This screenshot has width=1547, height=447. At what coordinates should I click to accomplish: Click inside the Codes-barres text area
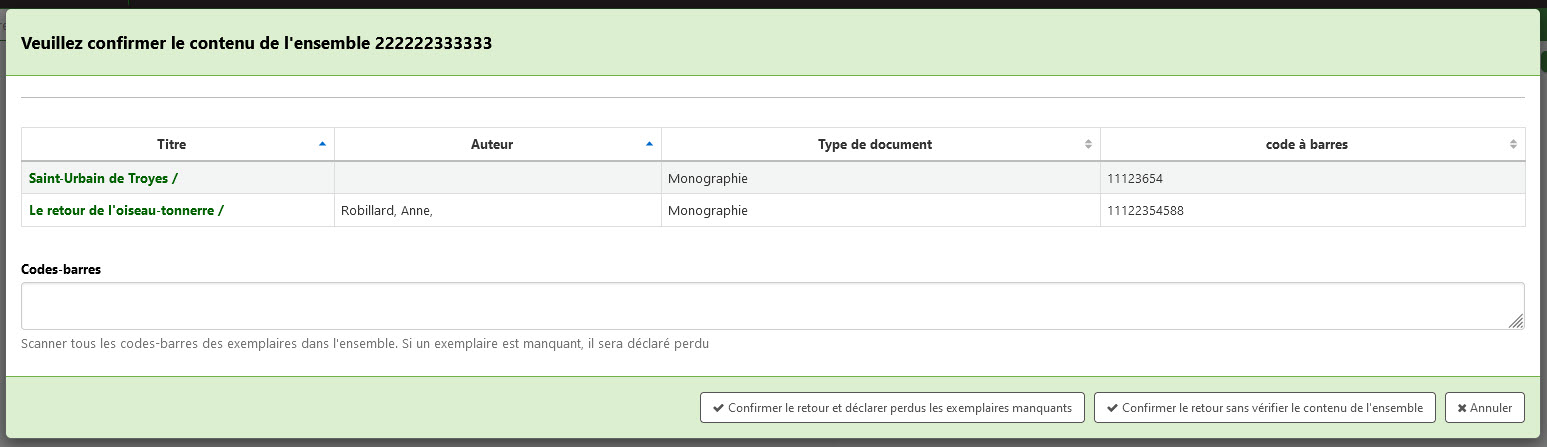coord(772,306)
